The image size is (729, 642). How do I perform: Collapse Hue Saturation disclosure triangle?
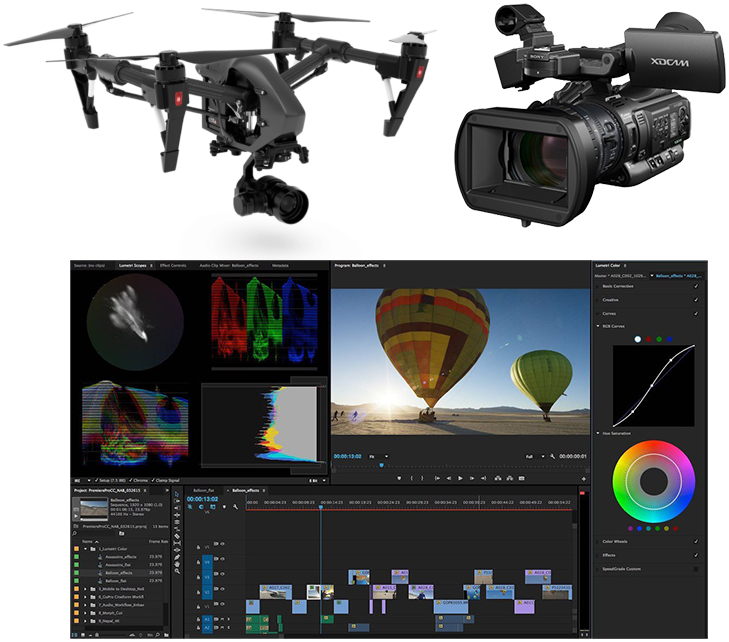coord(598,433)
